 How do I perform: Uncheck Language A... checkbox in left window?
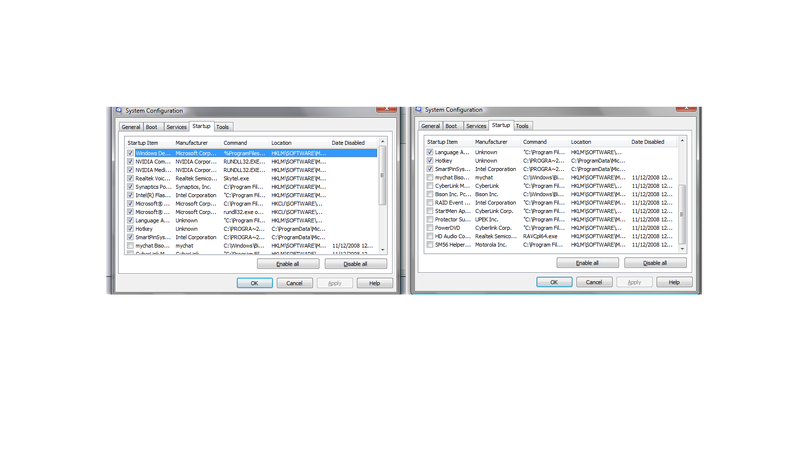[x=131, y=220]
